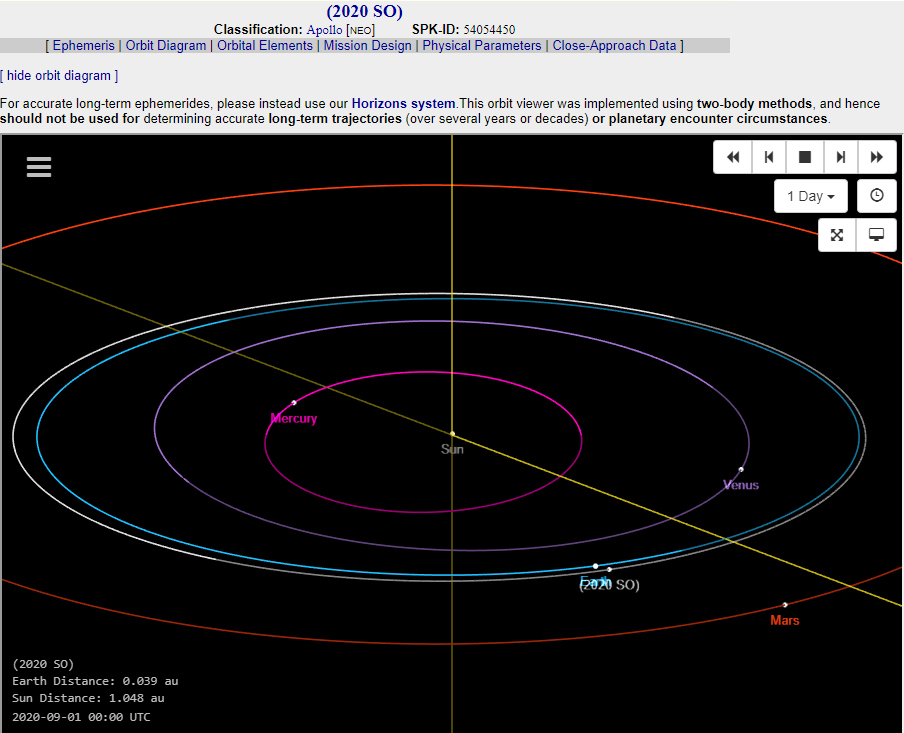Click the fast forward playback button
The height and width of the screenshot is (733, 904).
(877, 157)
